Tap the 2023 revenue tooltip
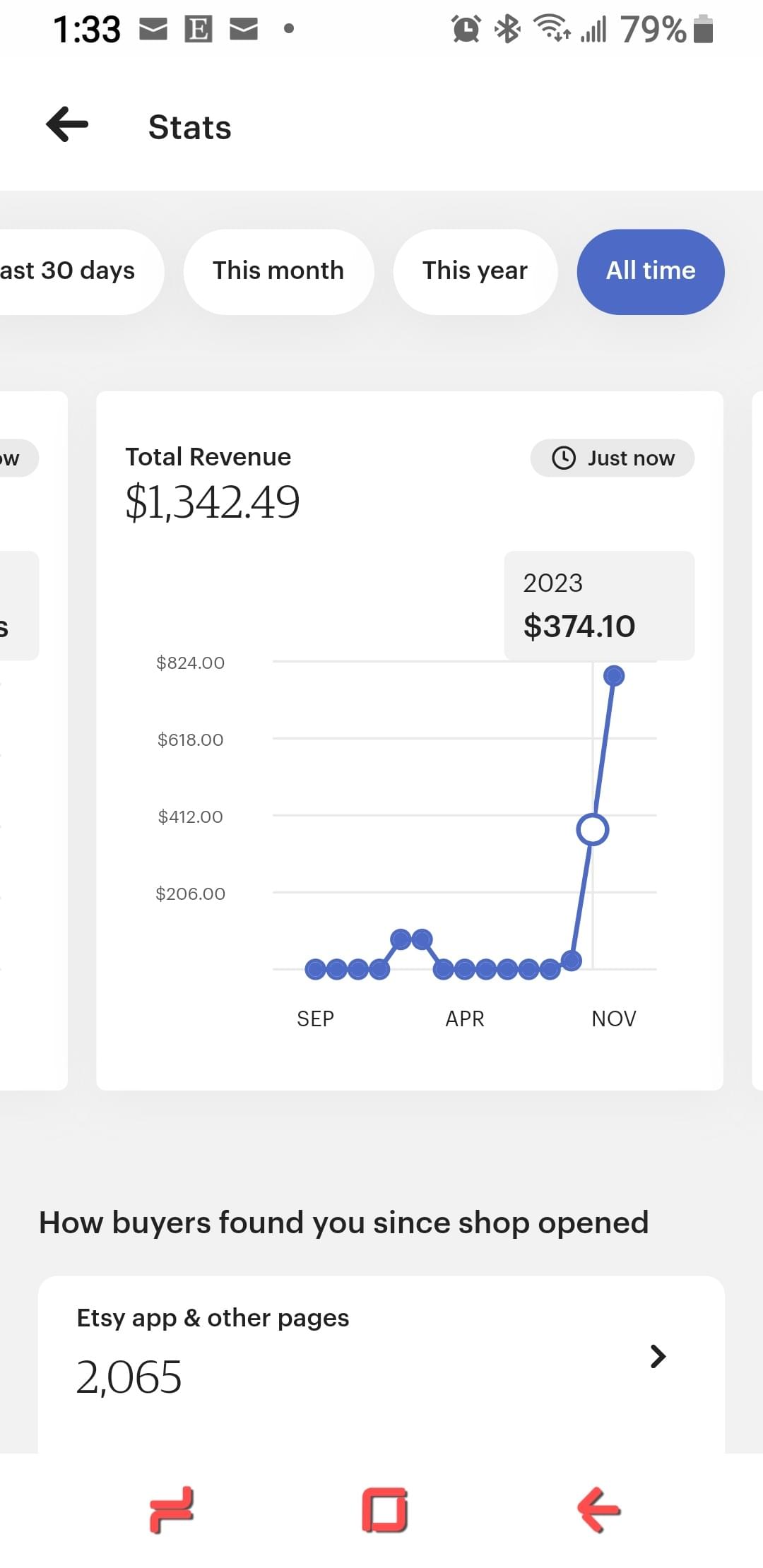 coord(598,606)
